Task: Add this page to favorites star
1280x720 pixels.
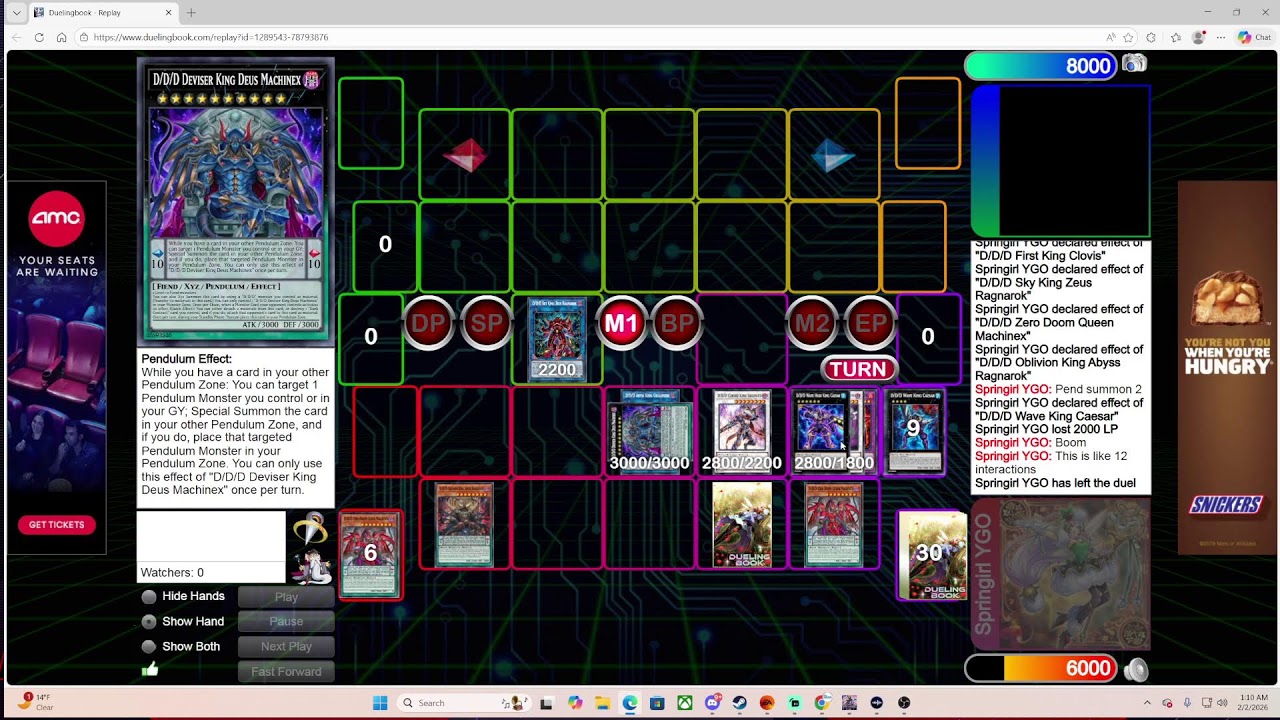Action: [1128, 37]
